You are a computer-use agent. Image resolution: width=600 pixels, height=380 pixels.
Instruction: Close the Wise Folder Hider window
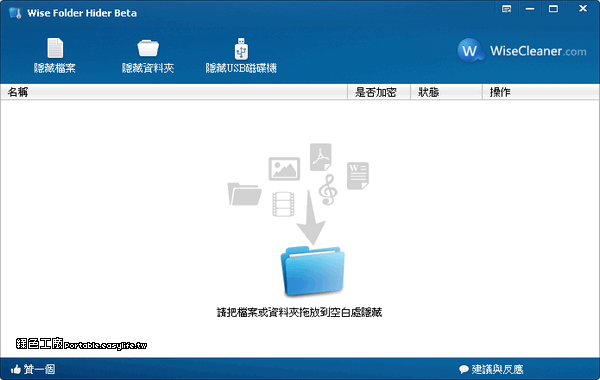(583, 8)
